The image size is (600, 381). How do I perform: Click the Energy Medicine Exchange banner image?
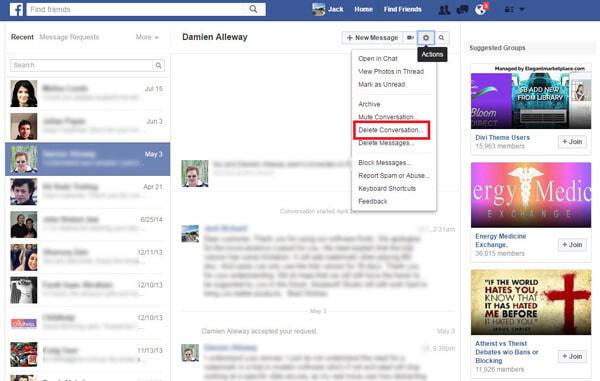(531, 195)
